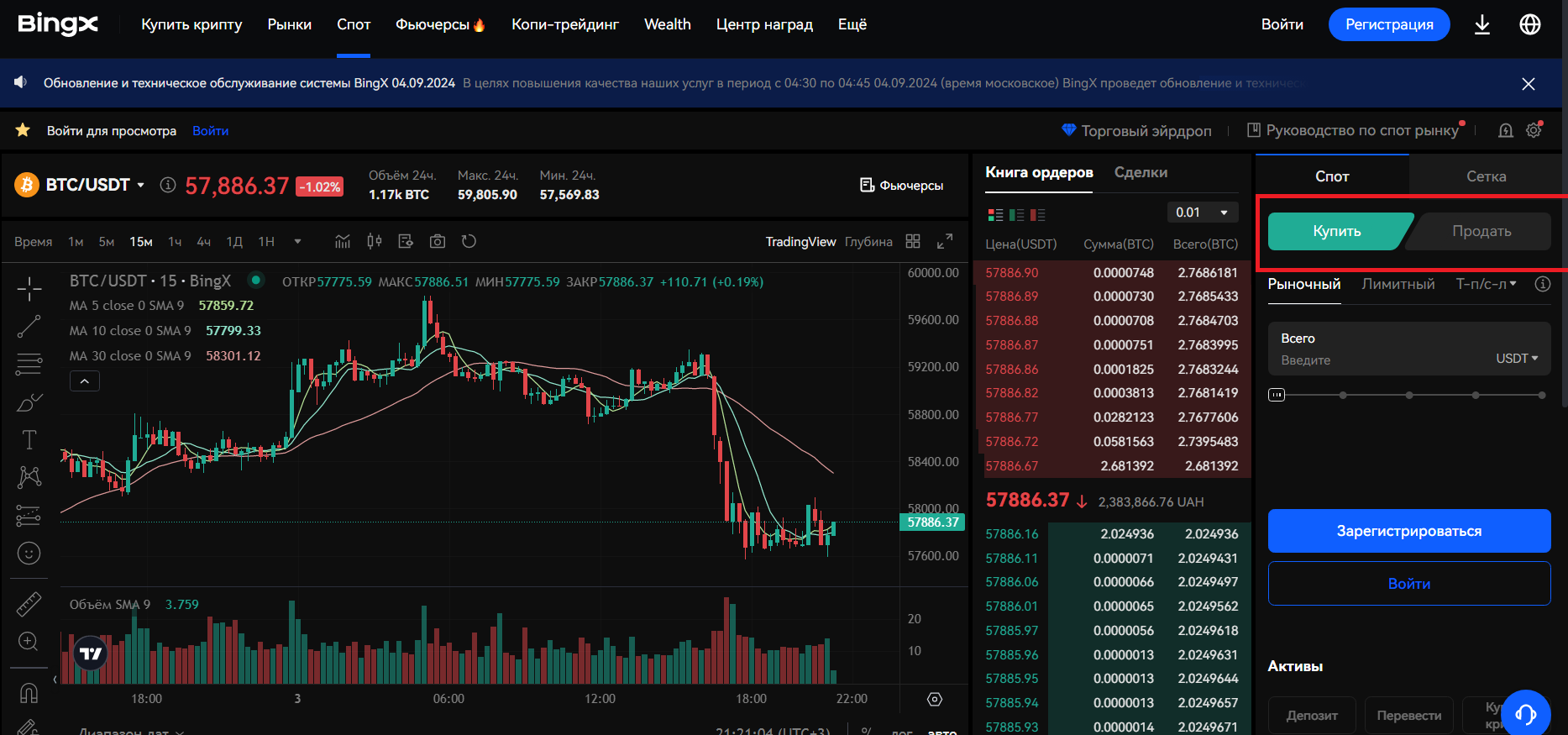Select the Купить order side
1568x735 pixels.
1337,231
